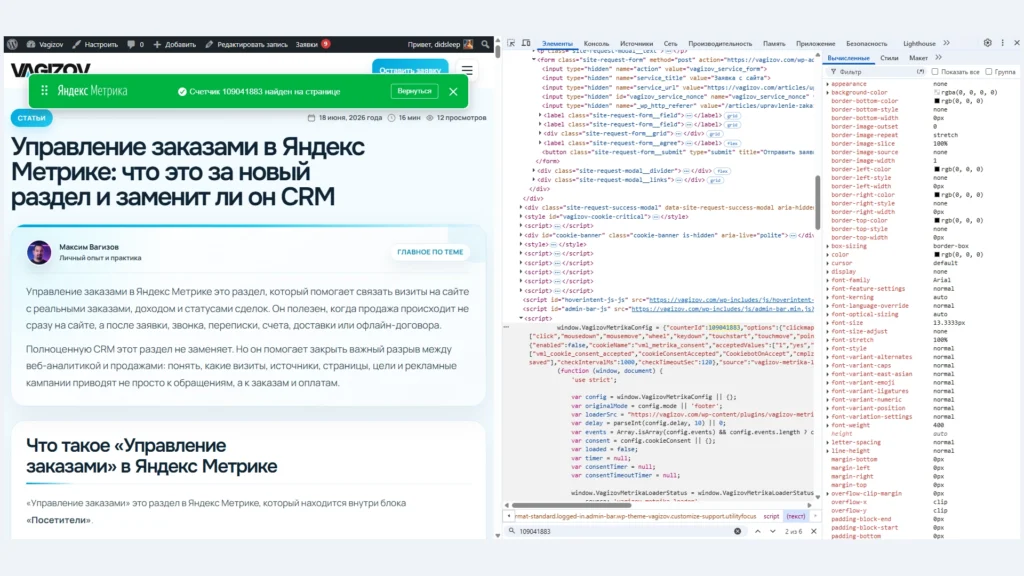Expand the box-sizing computed property

click(x=828, y=246)
